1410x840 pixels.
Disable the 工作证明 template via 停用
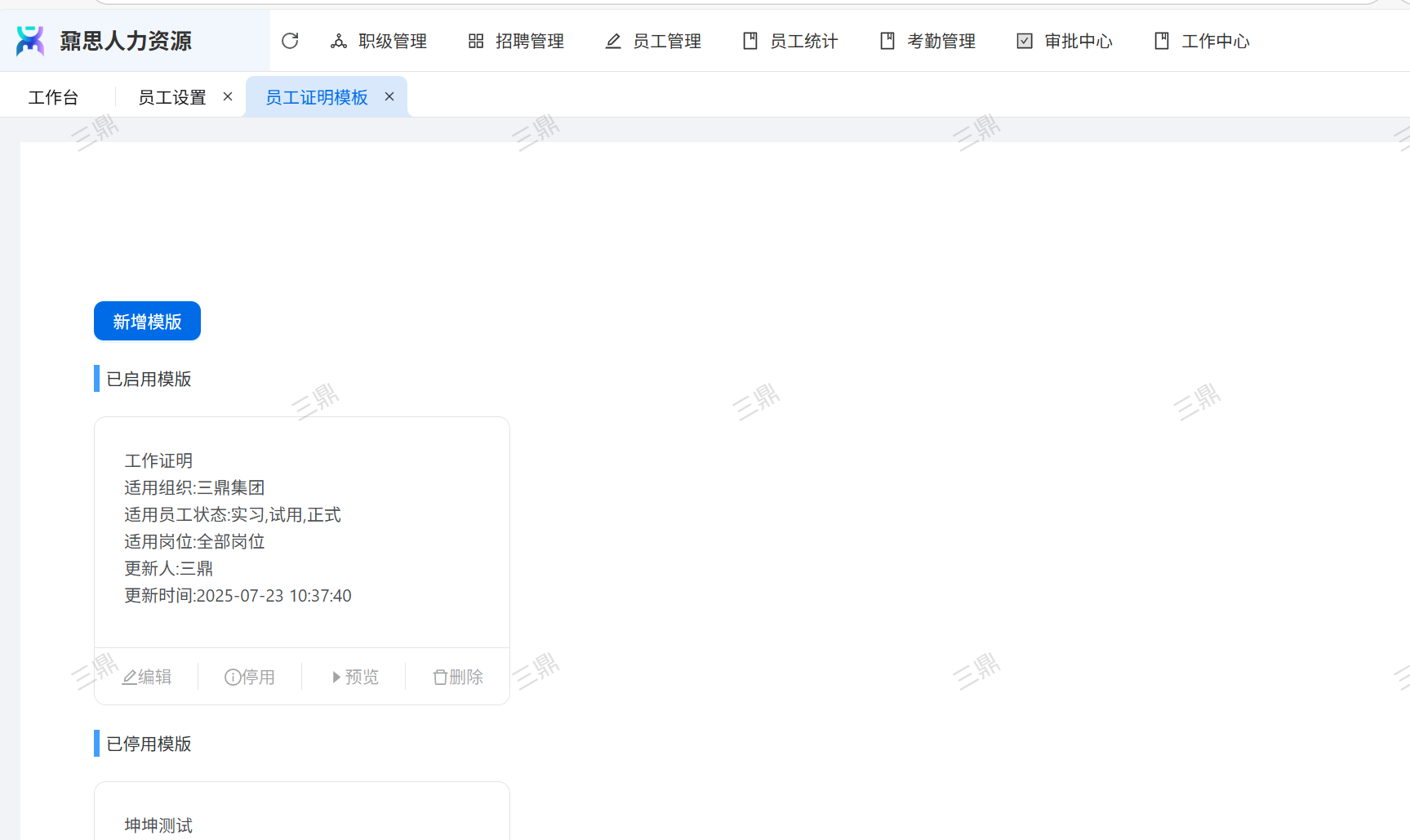250,677
